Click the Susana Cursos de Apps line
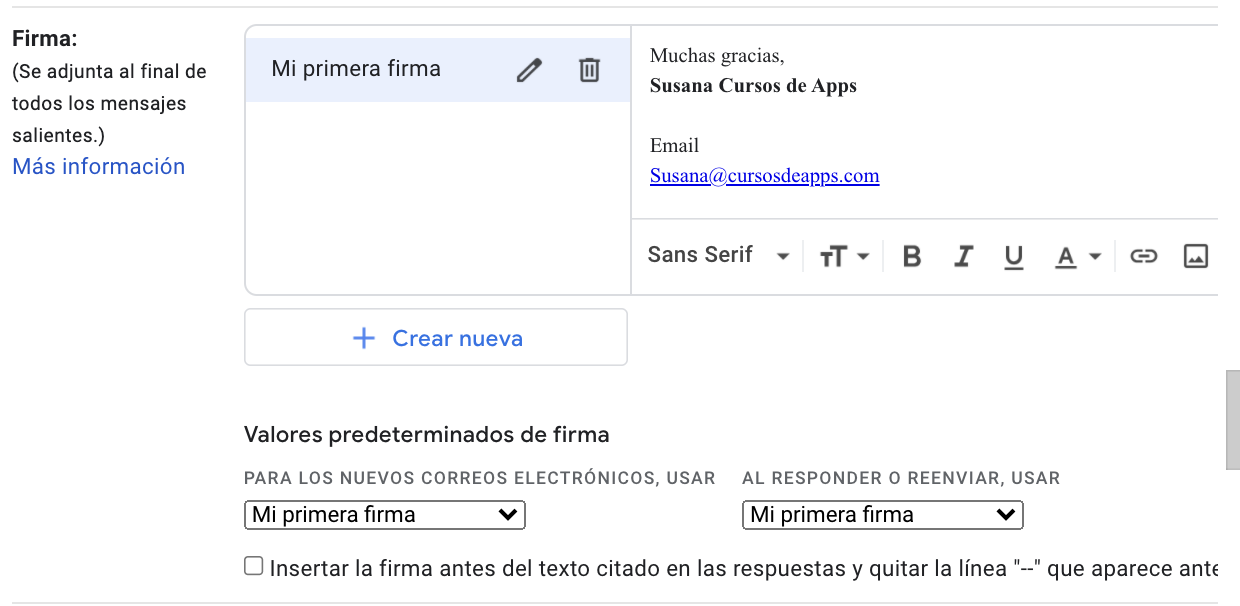Viewport: 1240px width, 606px height. (x=753, y=86)
